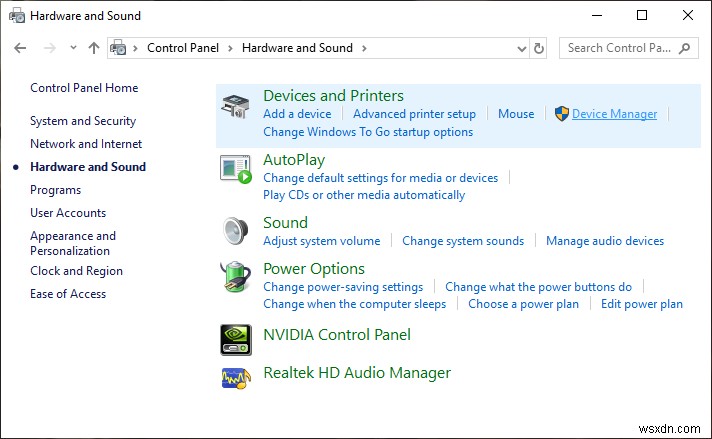Click Manage audio devices link
Screen dimensions: 712x439
(604, 241)
